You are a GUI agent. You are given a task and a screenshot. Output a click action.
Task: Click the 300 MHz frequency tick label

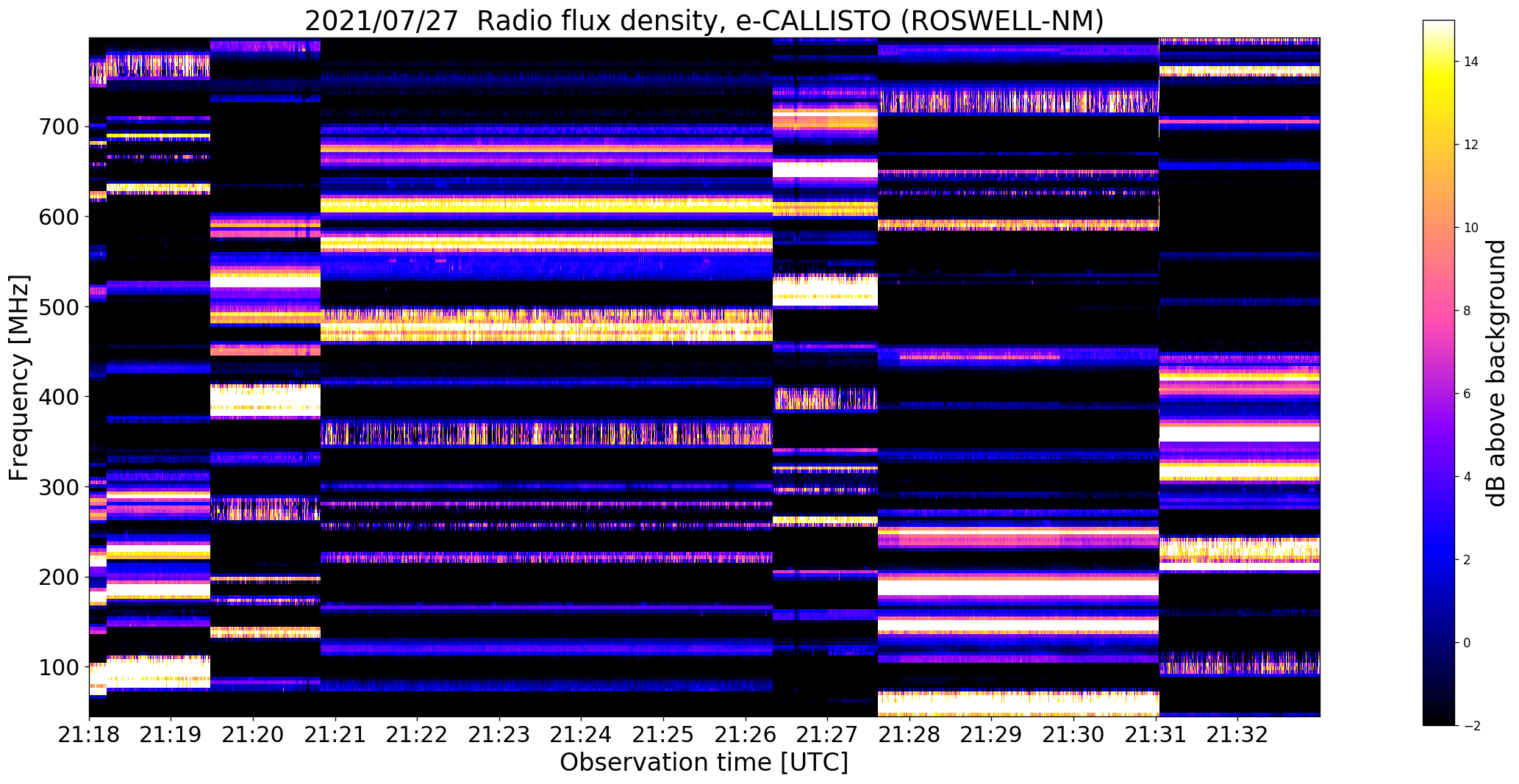[x=58, y=487]
